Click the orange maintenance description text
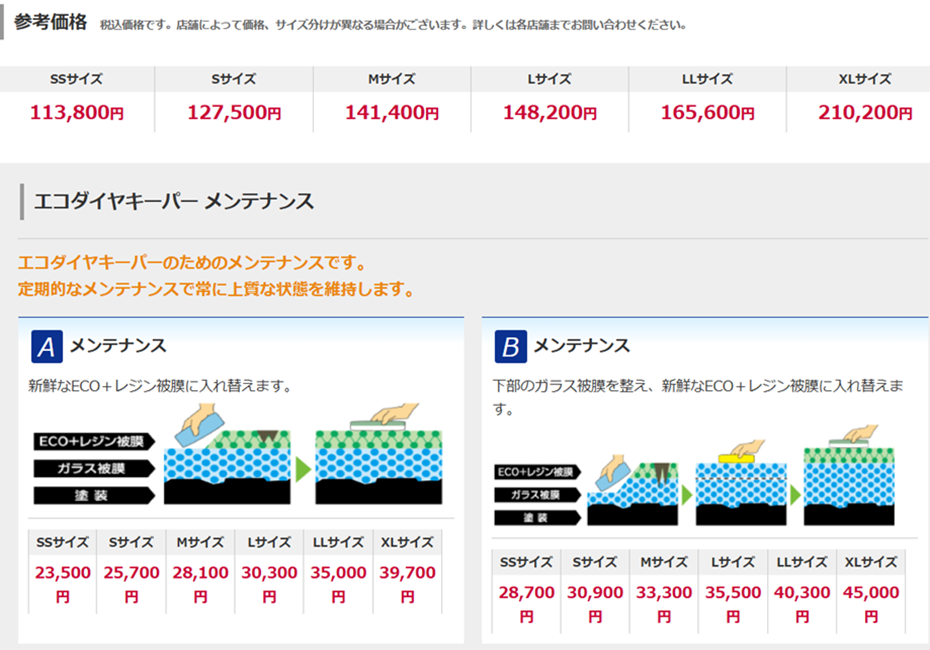The height and width of the screenshot is (650, 930). pyautogui.click(x=215, y=277)
